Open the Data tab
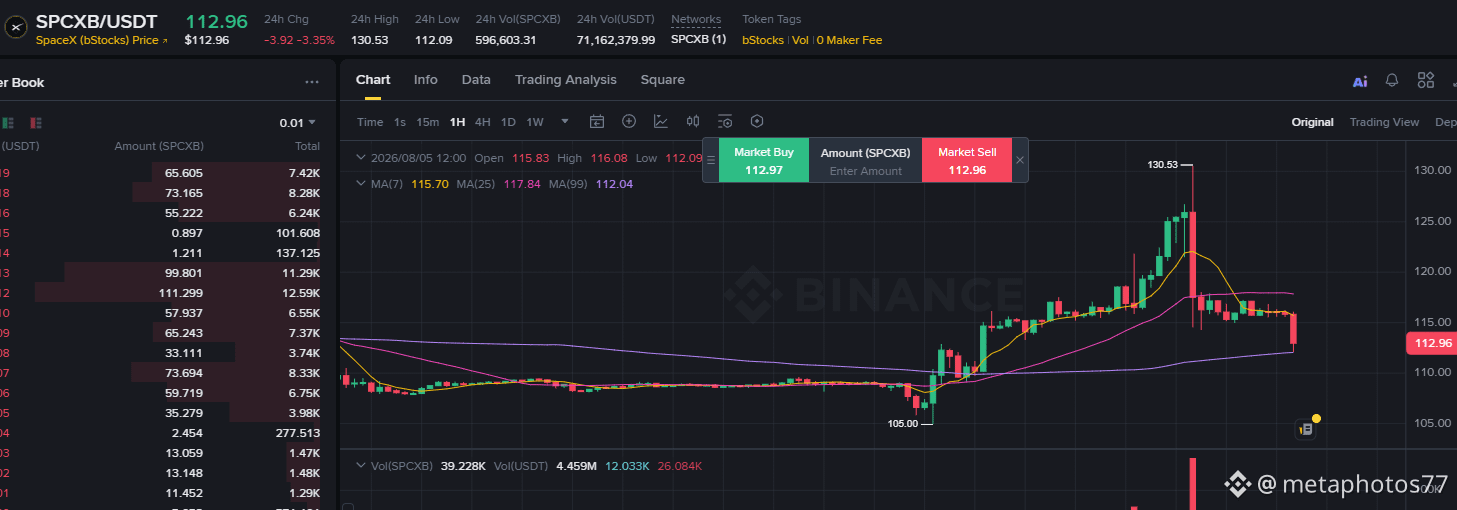Image resolution: width=1457 pixels, height=510 pixels. tap(476, 80)
